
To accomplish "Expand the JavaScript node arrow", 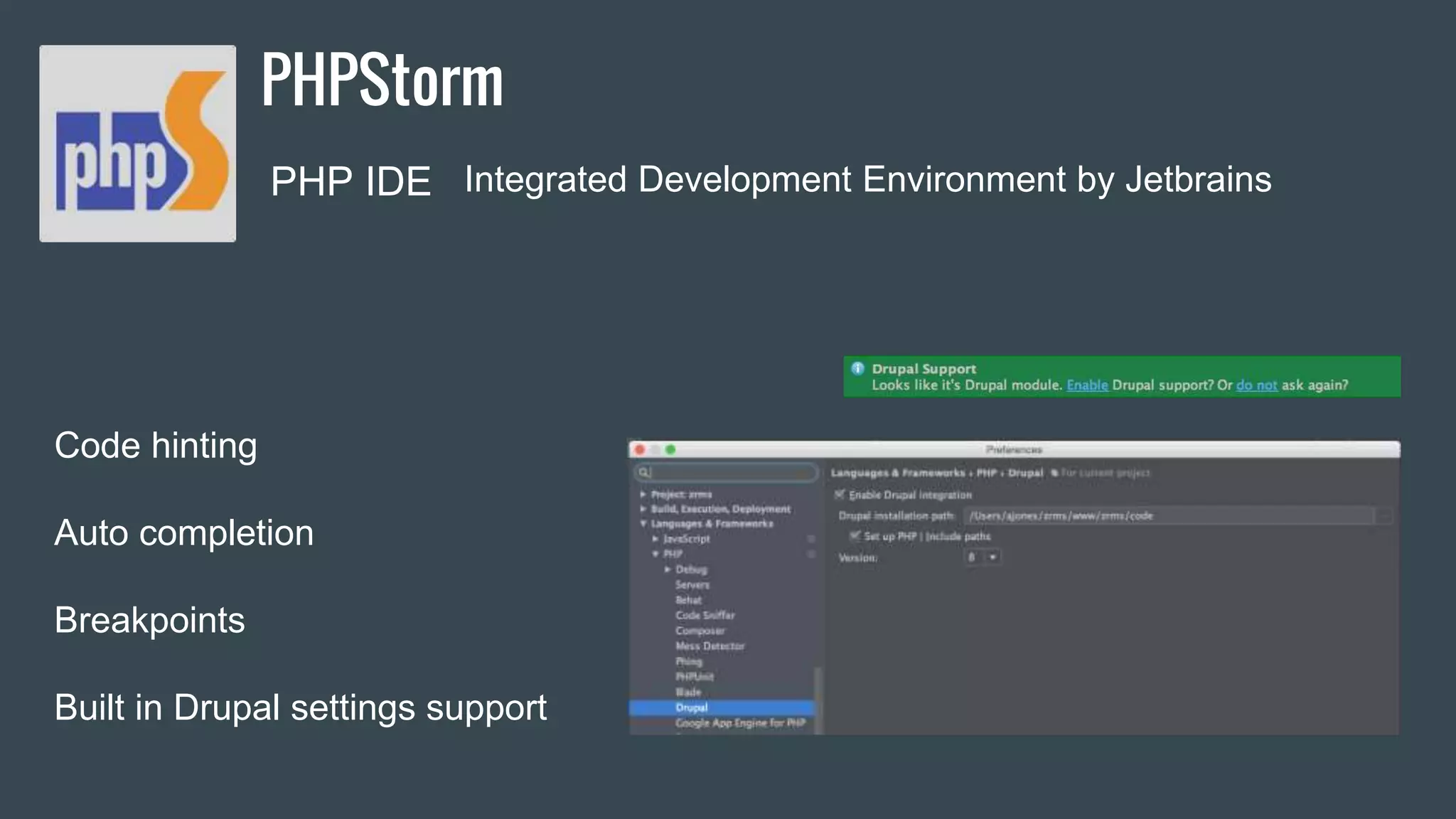I will pos(655,539).
